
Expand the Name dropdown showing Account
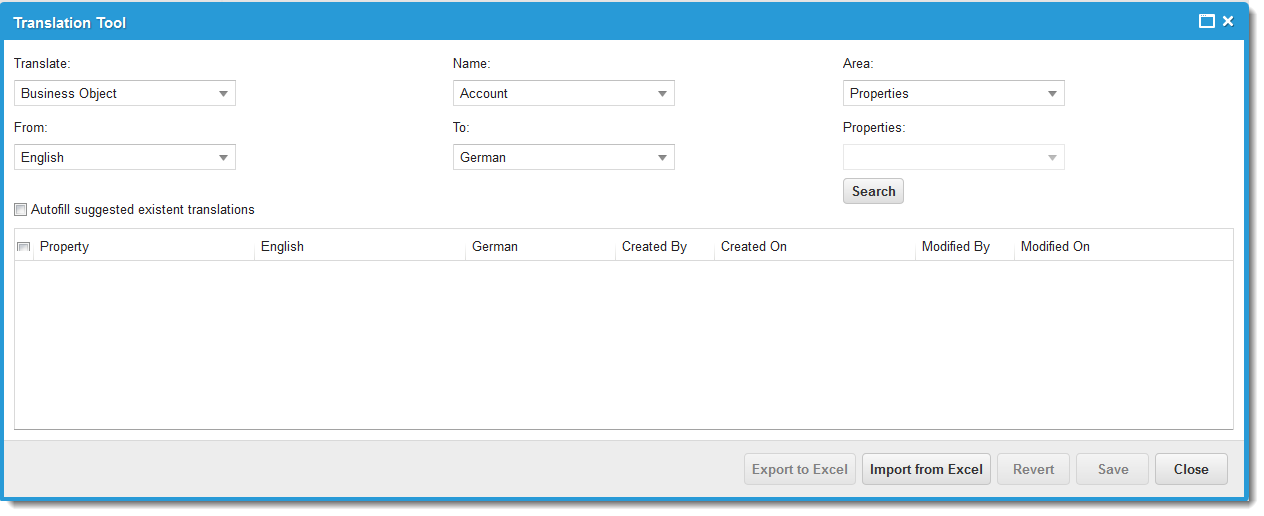564,93
